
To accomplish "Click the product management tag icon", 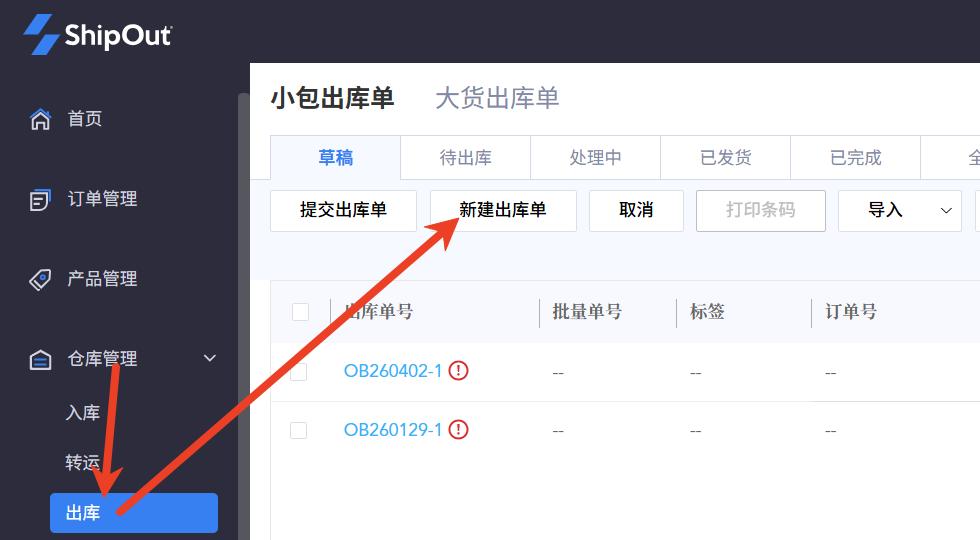I will (x=40, y=279).
